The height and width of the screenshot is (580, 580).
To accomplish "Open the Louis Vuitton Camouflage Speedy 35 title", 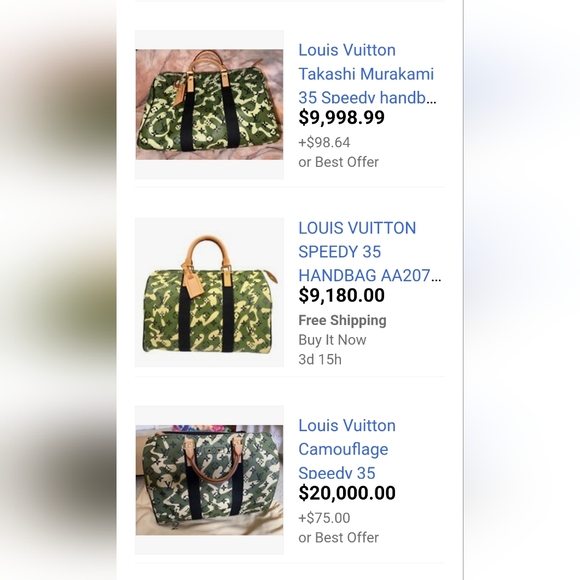I will [347, 449].
